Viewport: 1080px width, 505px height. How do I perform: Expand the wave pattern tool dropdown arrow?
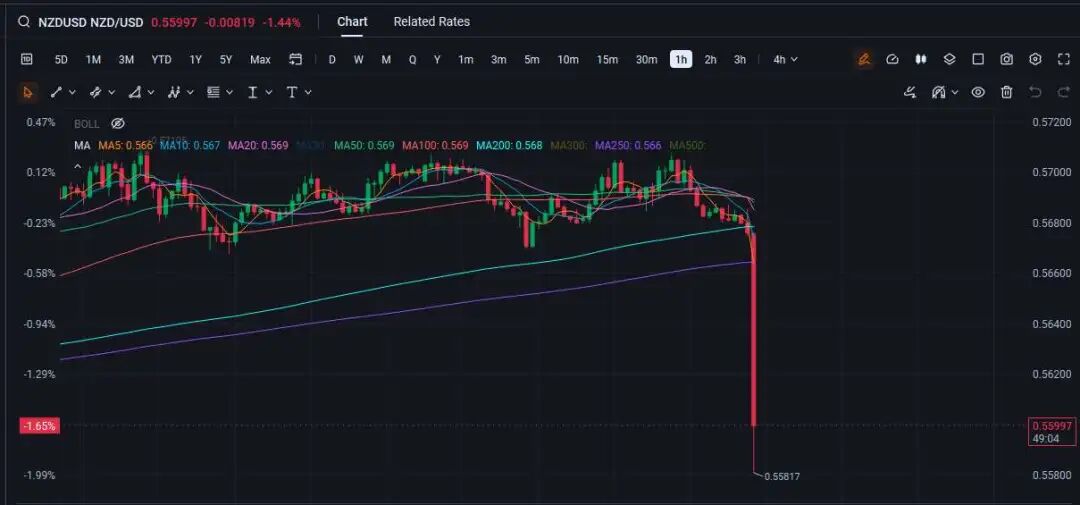190,92
